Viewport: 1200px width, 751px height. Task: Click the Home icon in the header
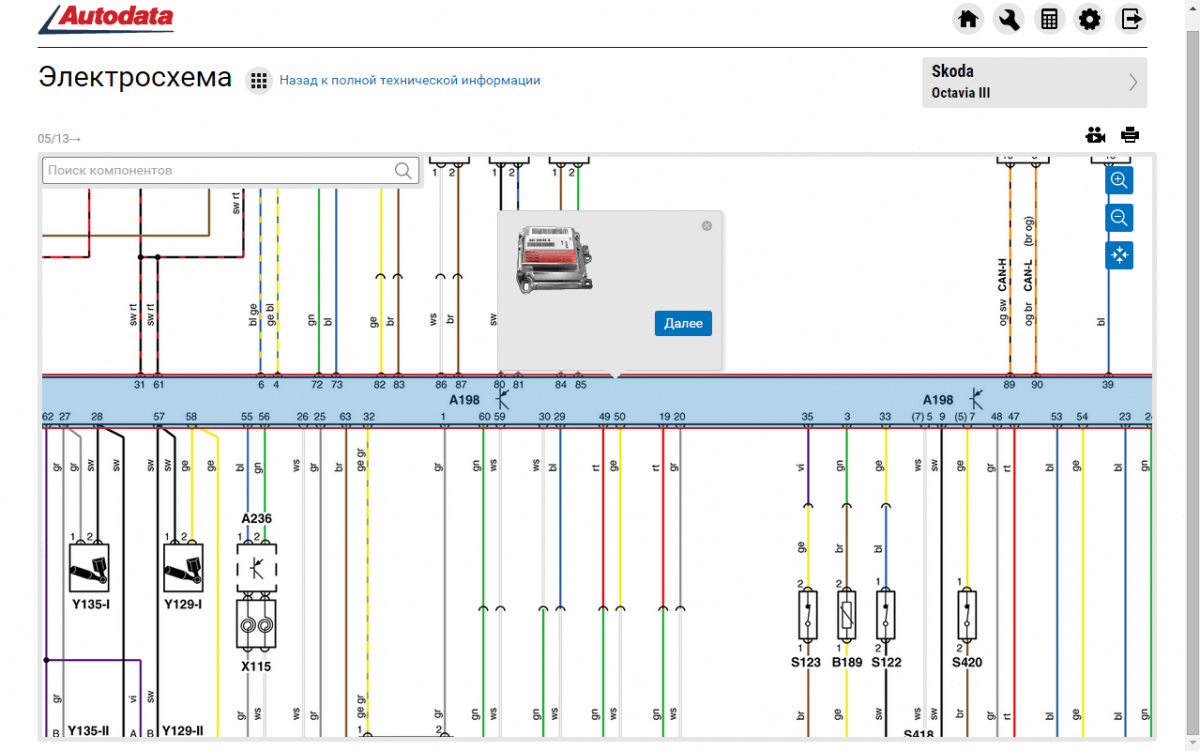point(967,19)
